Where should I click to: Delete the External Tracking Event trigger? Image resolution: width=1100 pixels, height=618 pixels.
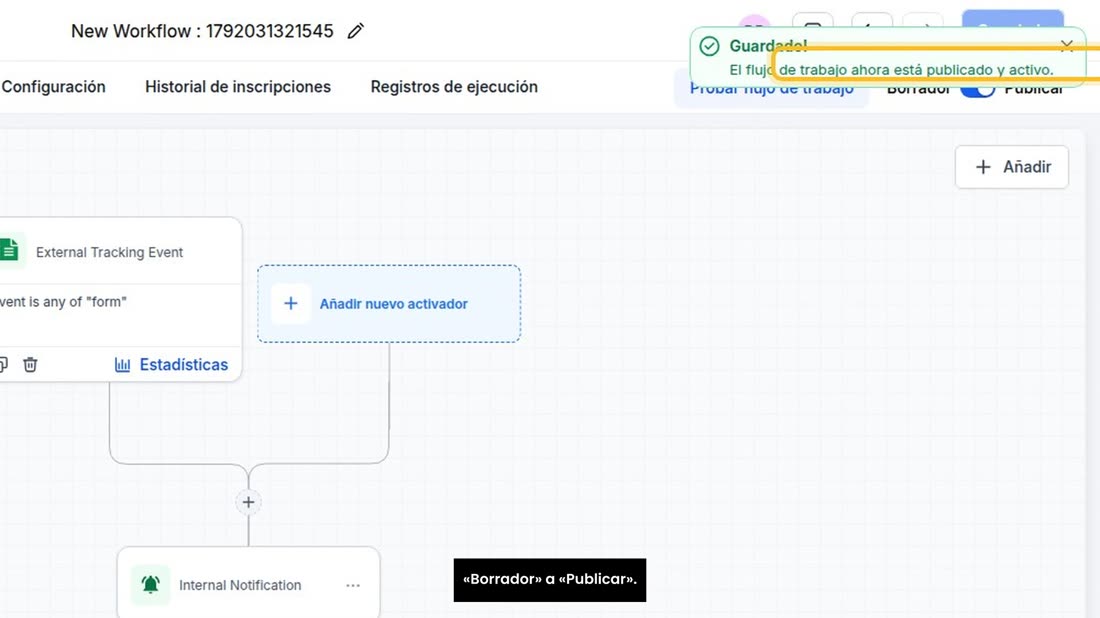30,365
